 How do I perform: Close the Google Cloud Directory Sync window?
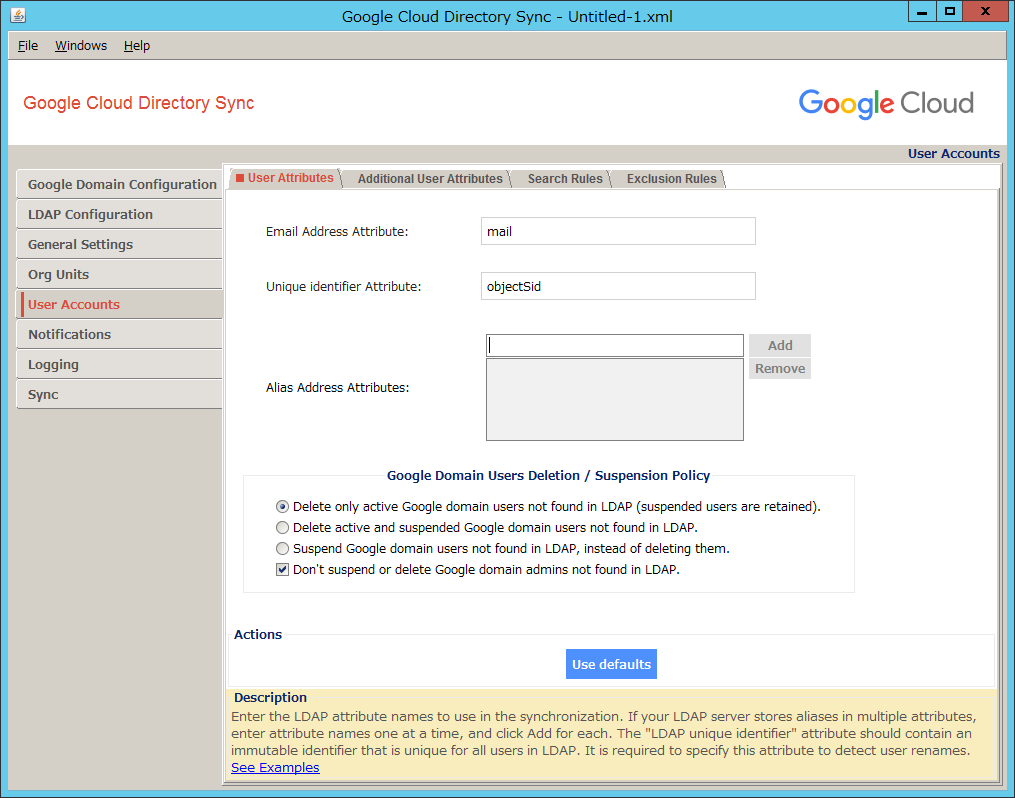pyautogui.click(x=985, y=12)
